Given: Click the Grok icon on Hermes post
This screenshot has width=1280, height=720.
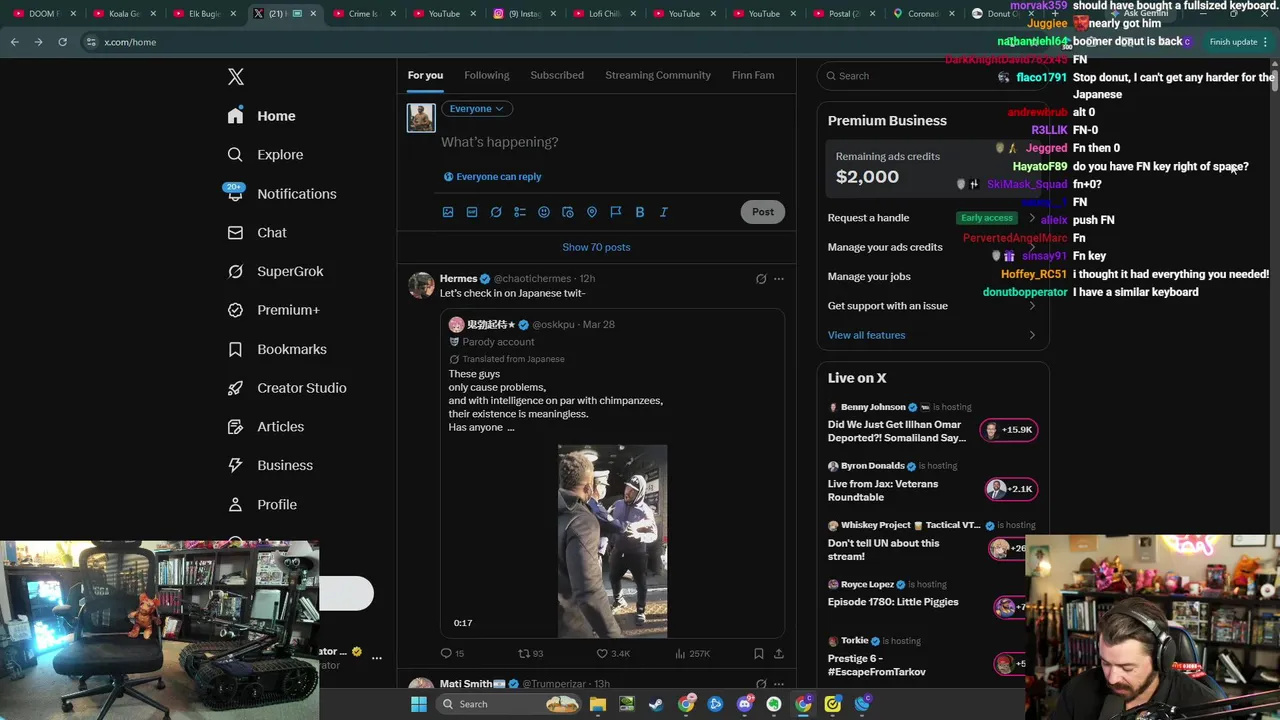Looking at the screenshot, I should [761, 279].
